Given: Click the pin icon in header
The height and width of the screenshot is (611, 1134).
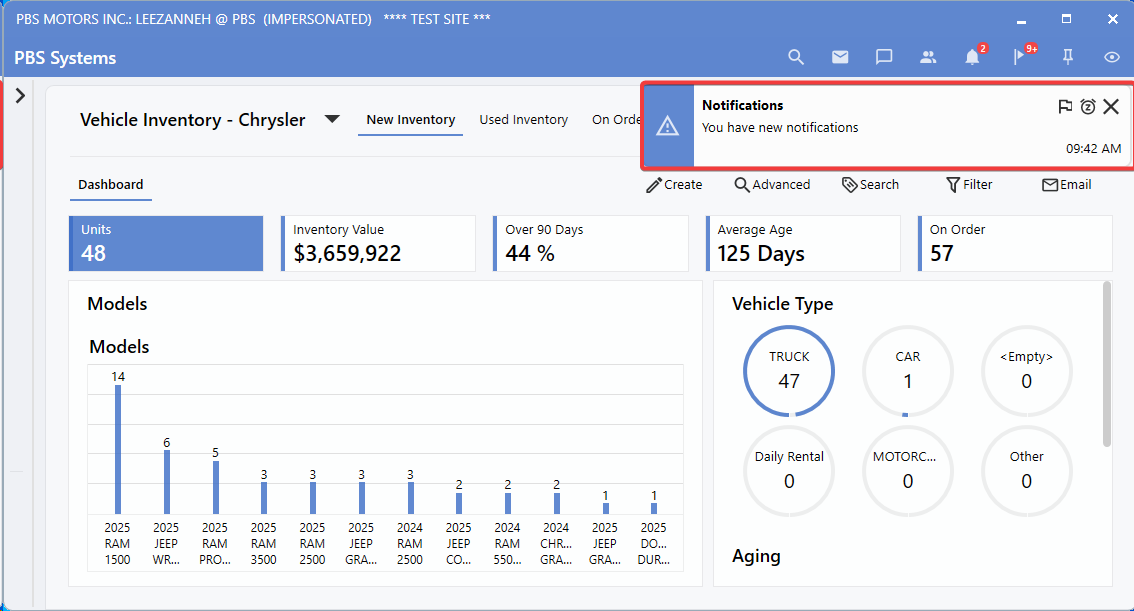Looking at the screenshot, I should click(1068, 57).
